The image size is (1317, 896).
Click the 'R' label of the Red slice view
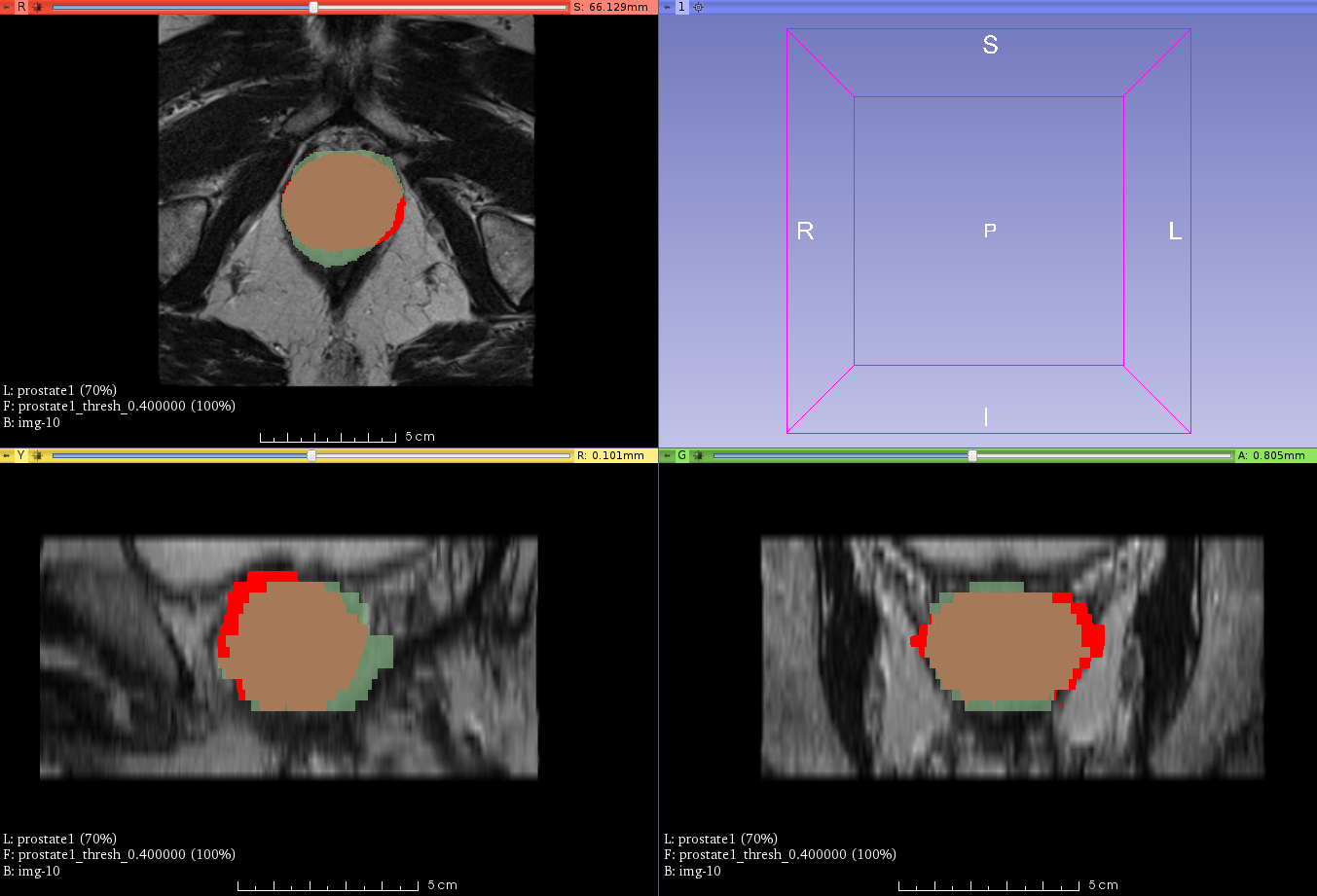click(x=21, y=7)
